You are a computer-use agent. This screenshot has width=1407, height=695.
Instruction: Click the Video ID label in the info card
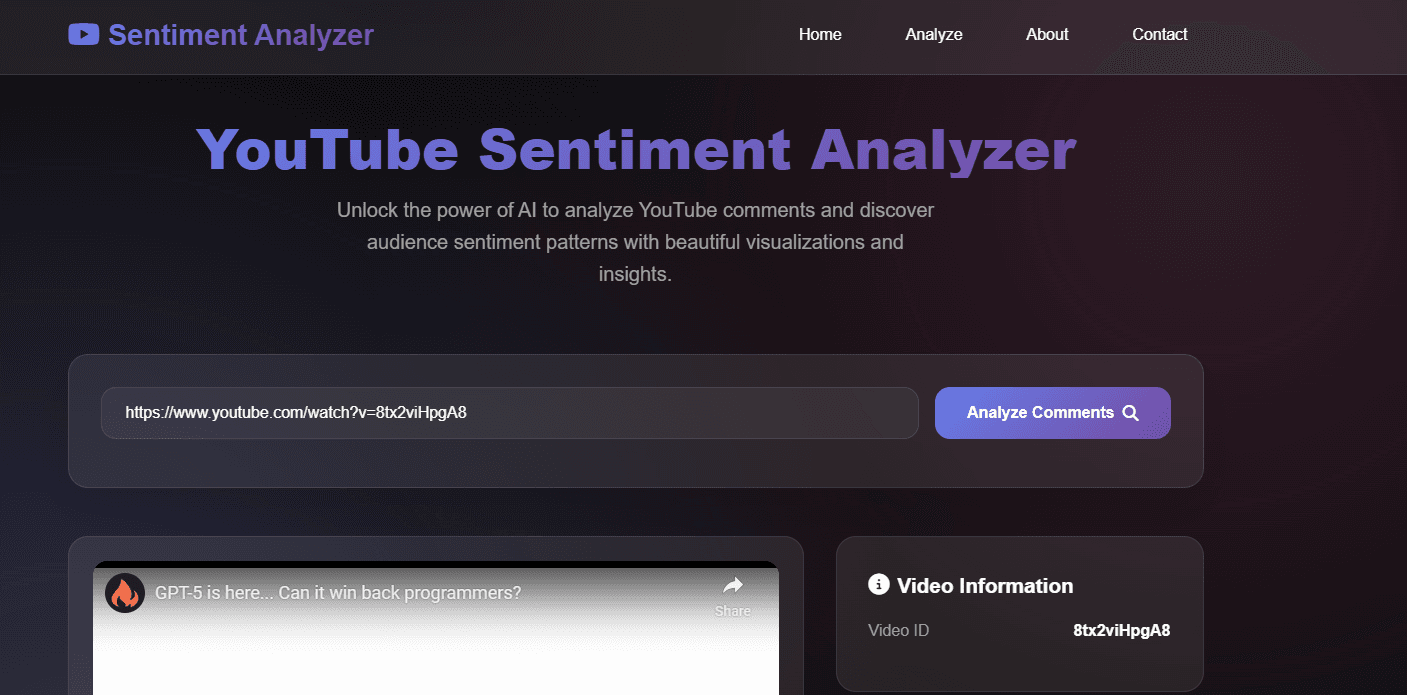pyautogui.click(x=897, y=630)
